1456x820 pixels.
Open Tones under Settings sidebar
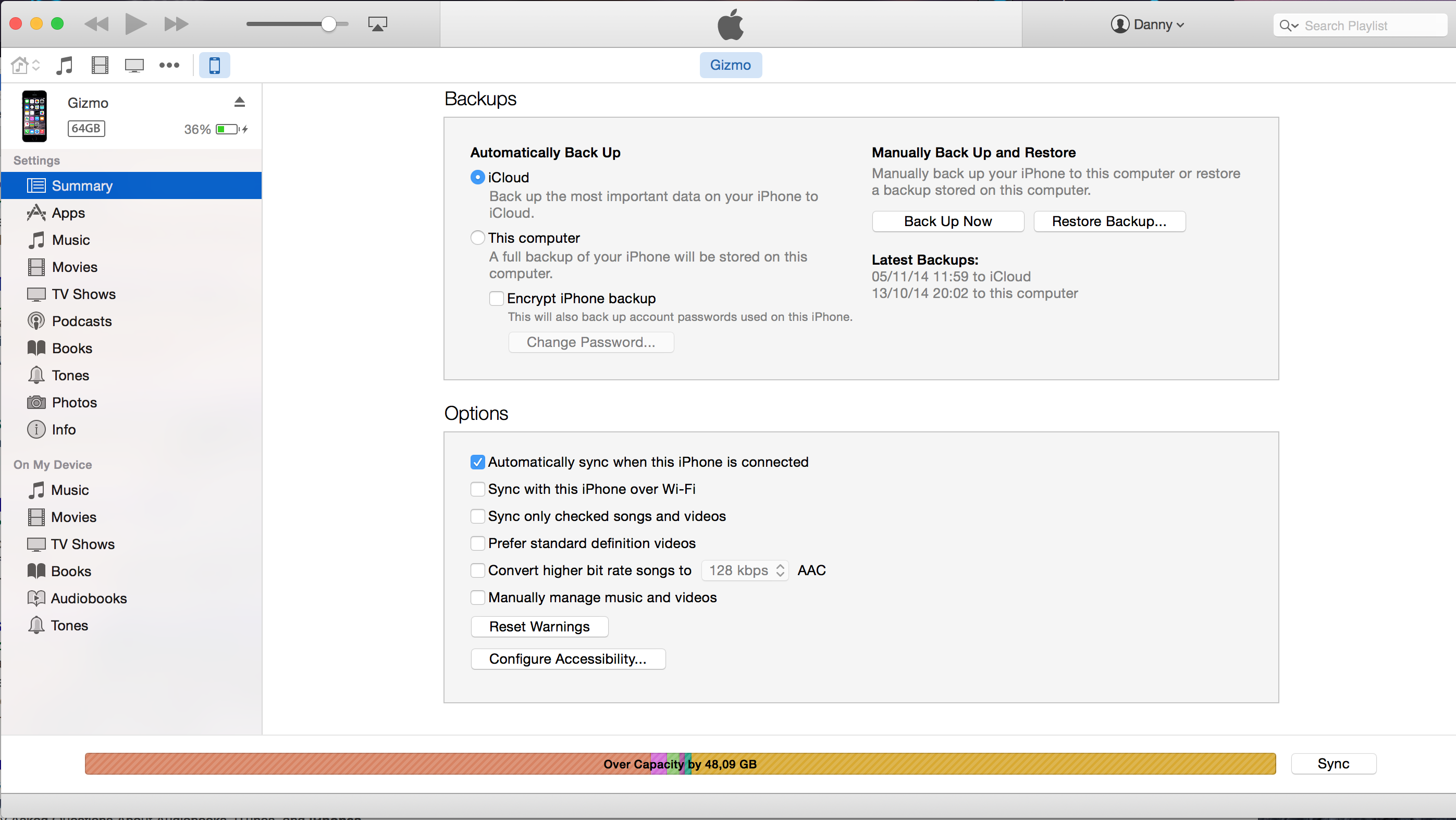[x=131, y=375]
